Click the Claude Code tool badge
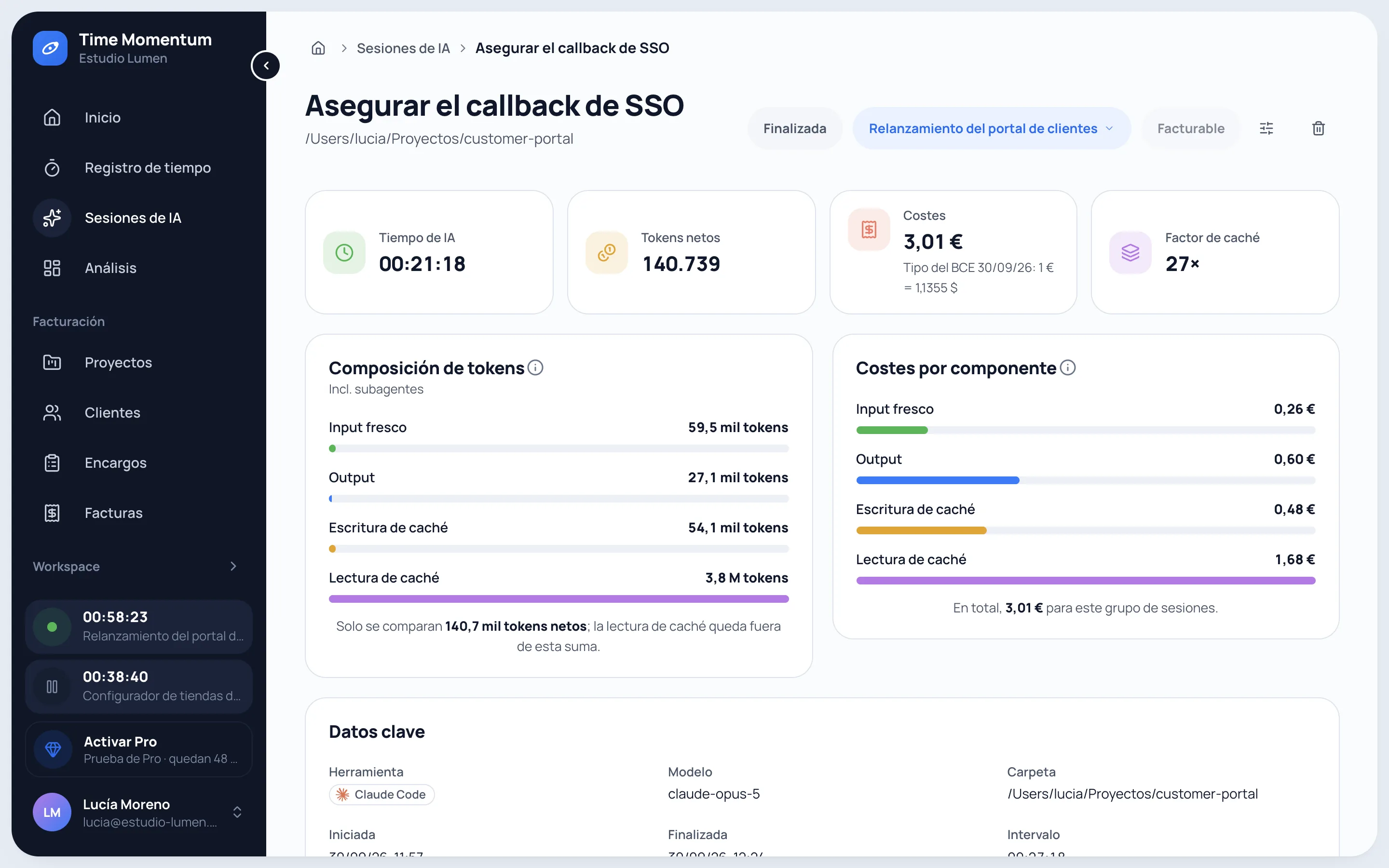This screenshot has width=1389, height=868. (381, 795)
